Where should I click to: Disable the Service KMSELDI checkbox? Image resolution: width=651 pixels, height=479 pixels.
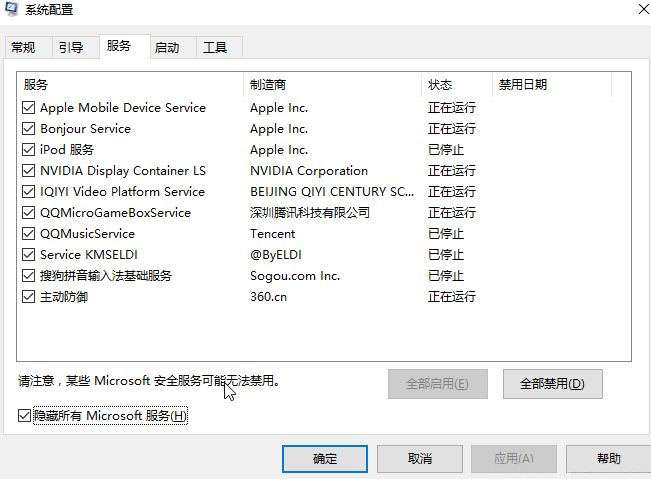[28, 255]
